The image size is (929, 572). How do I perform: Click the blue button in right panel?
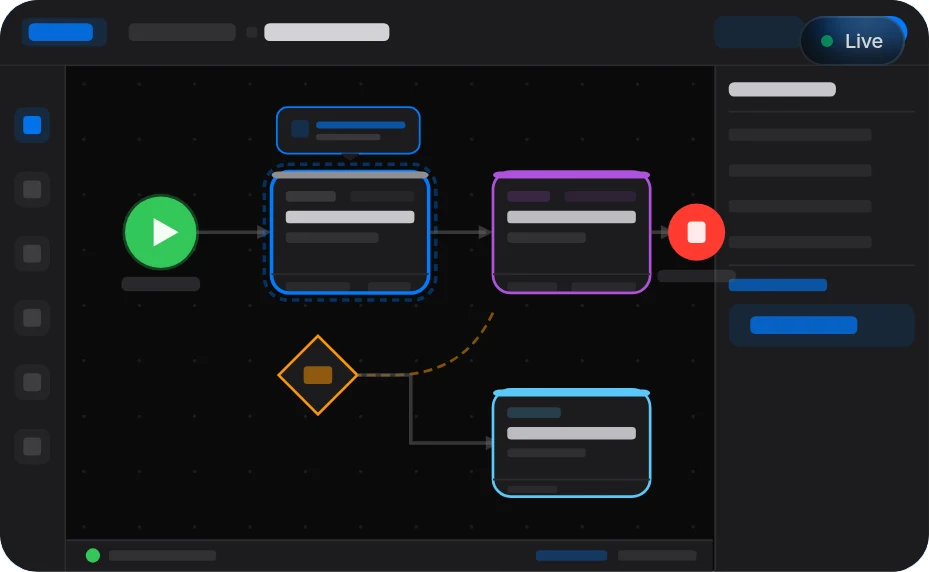[x=821, y=325]
